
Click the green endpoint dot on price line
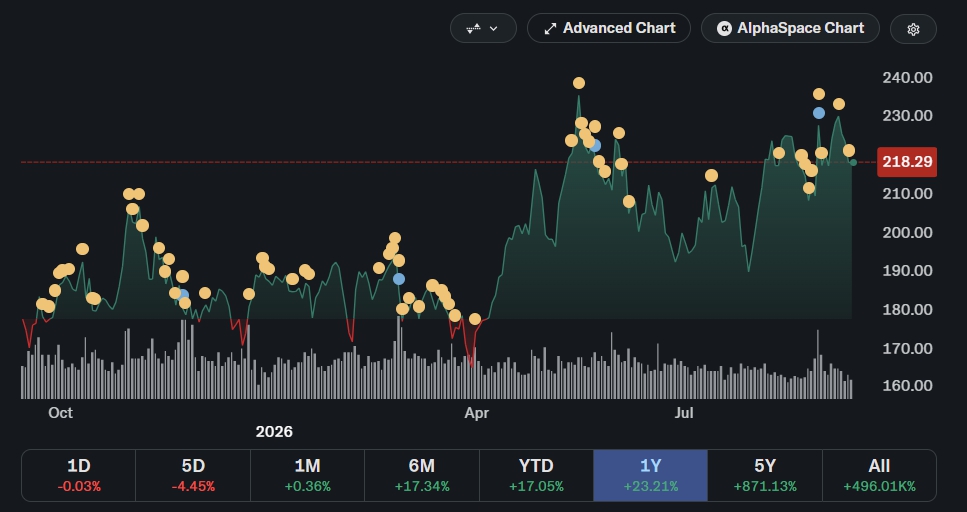tap(853, 162)
